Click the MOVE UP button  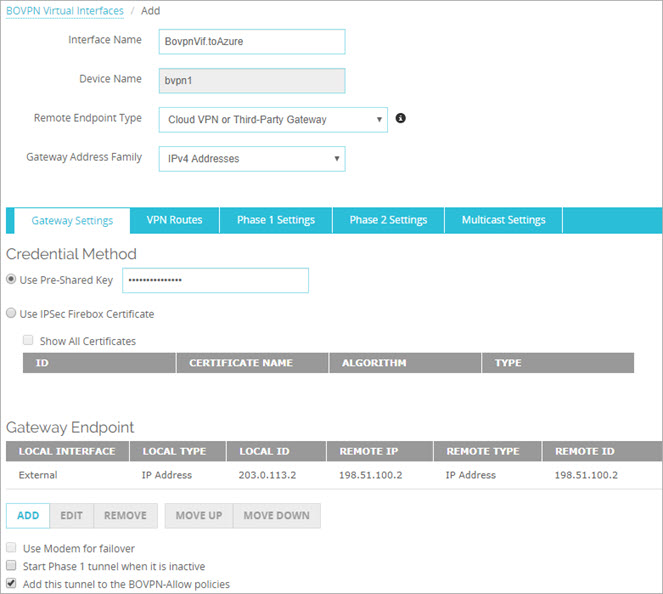199,516
